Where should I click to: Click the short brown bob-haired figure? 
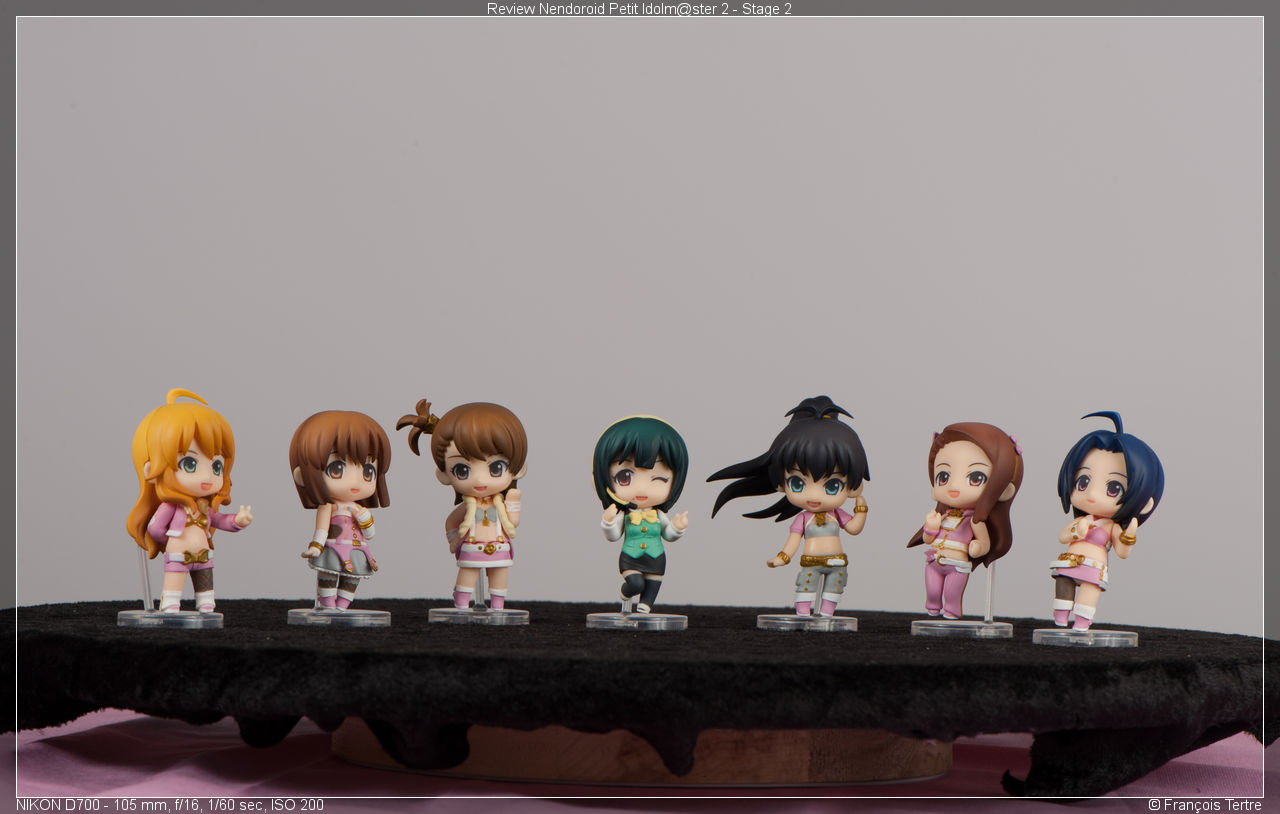coord(340,510)
